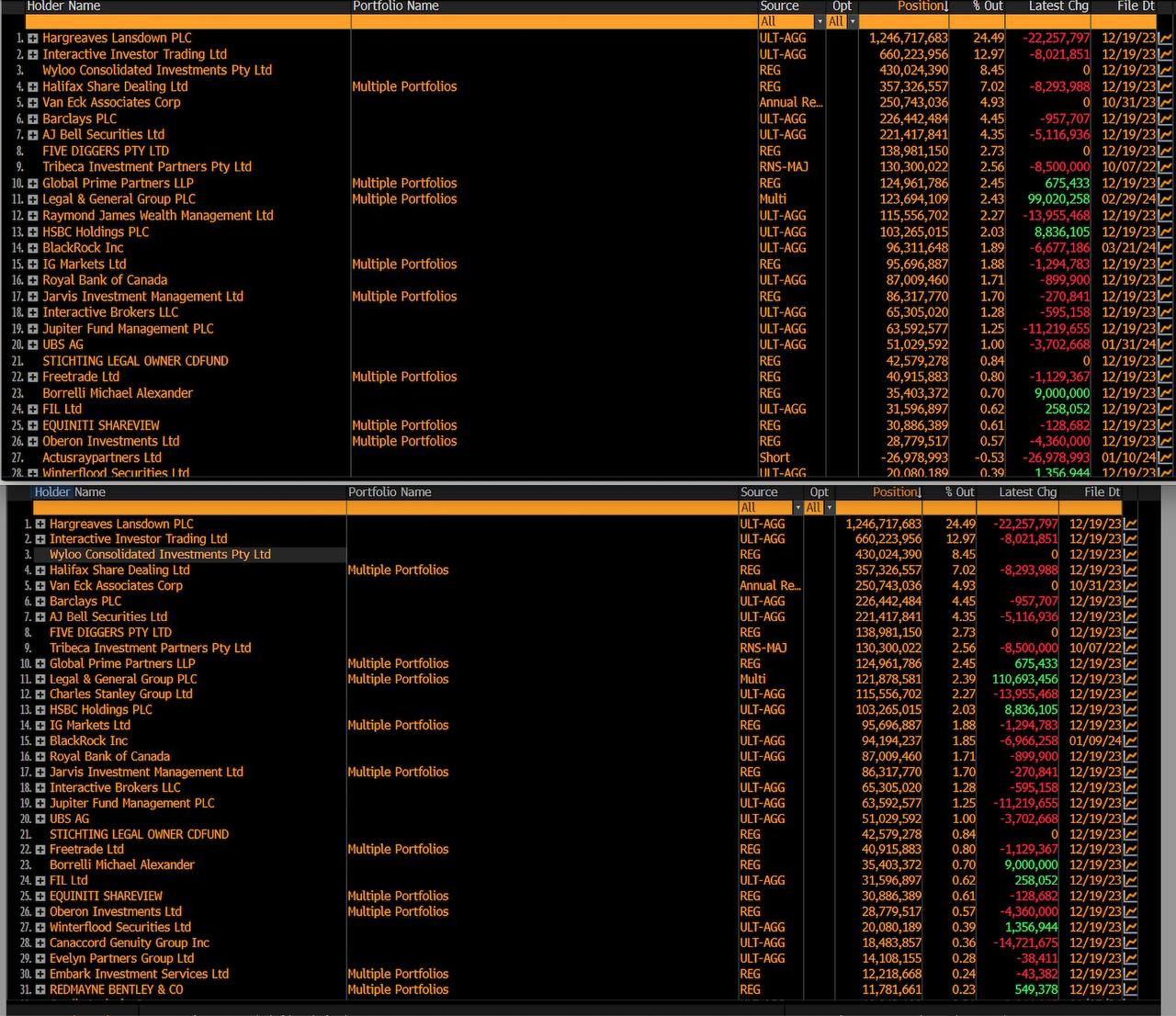Image resolution: width=1176 pixels, height=1016 pixels.
Task: Click upper panel Wyloo Consolidated chart icon
Action: pos(1165,71)
